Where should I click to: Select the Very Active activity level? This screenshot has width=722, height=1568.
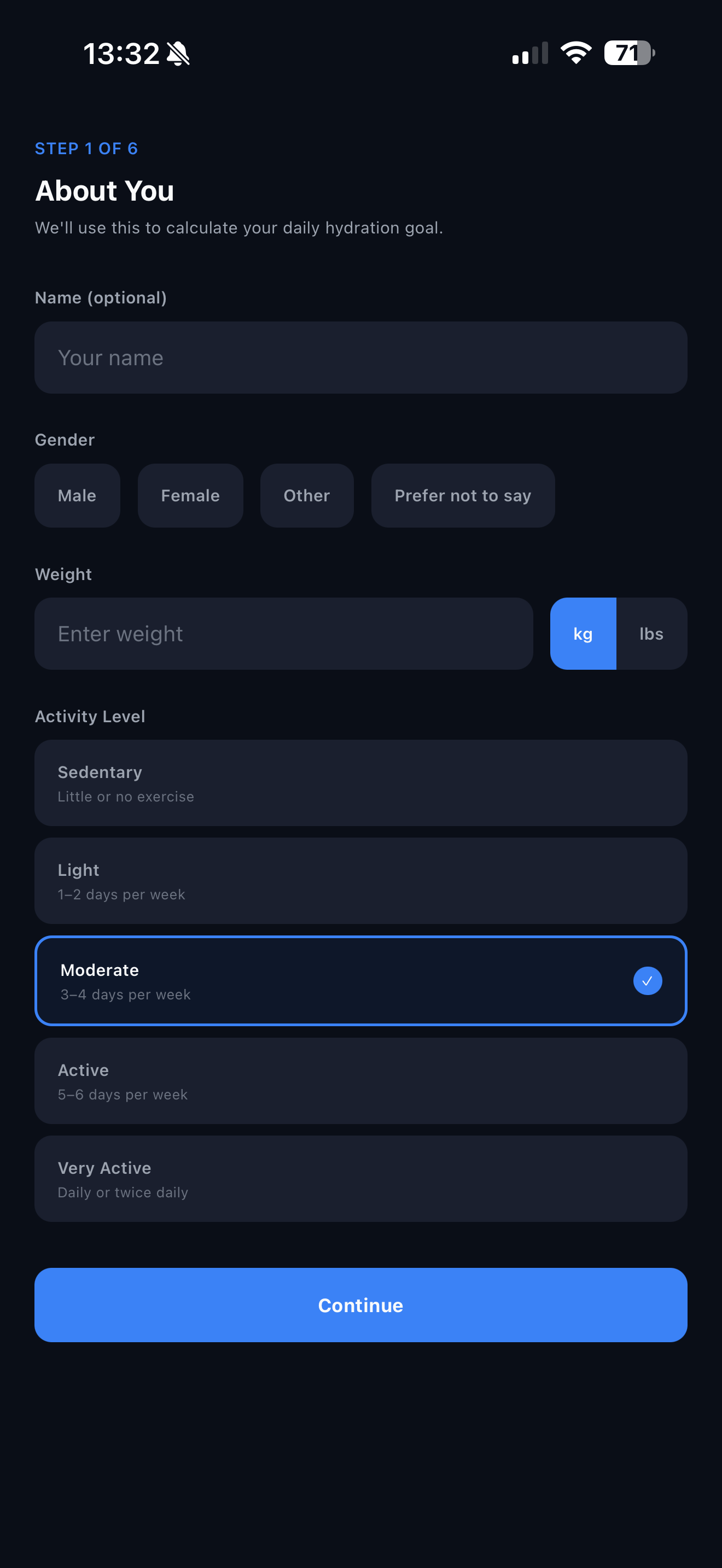(x=360, y=1179)
